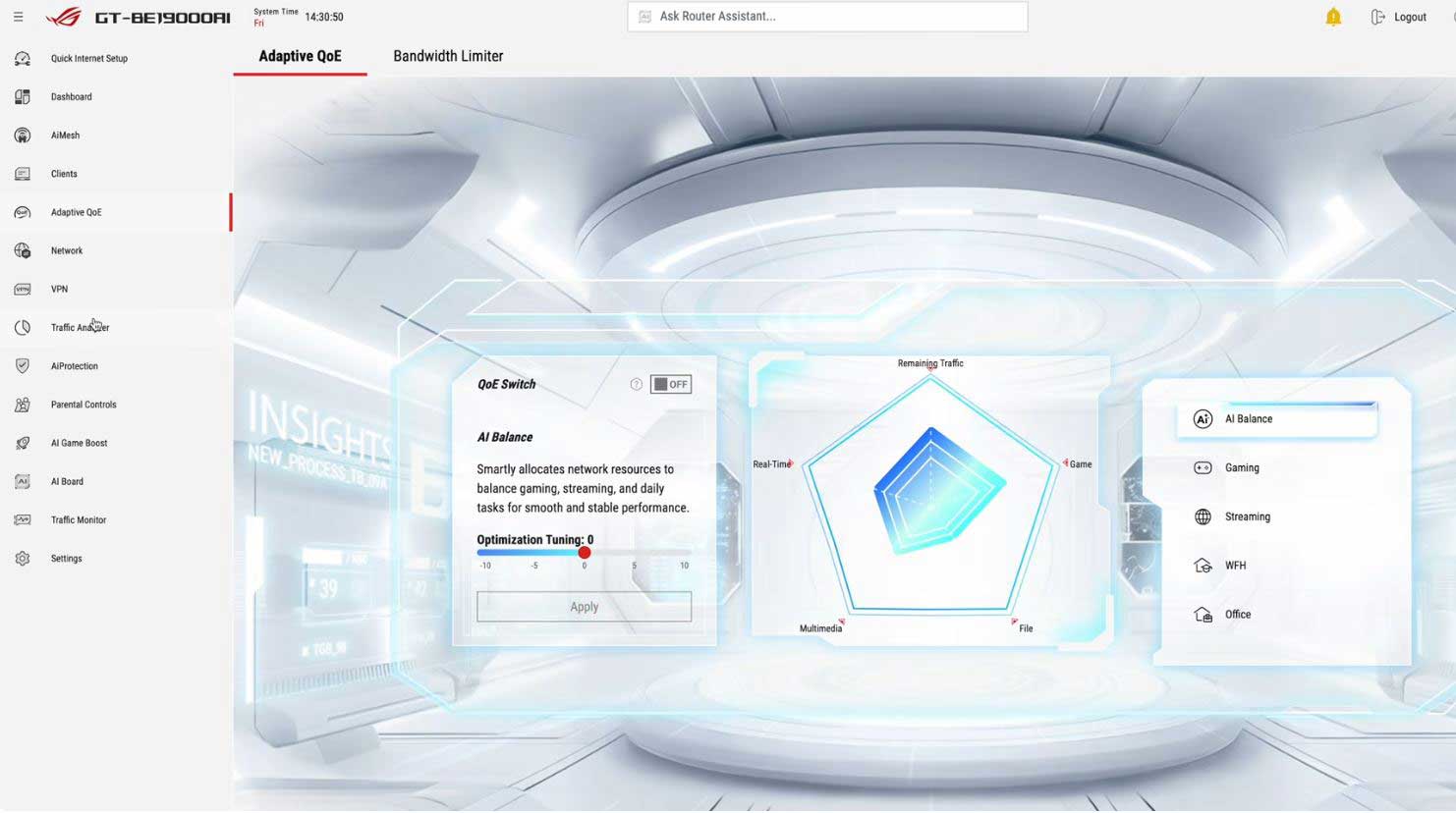Click the AI Balance mode icon

click(x=1203, y=419)
